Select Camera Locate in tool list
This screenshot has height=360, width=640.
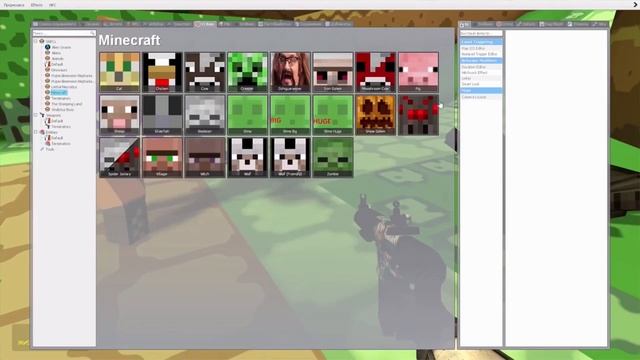coord(474,97)
